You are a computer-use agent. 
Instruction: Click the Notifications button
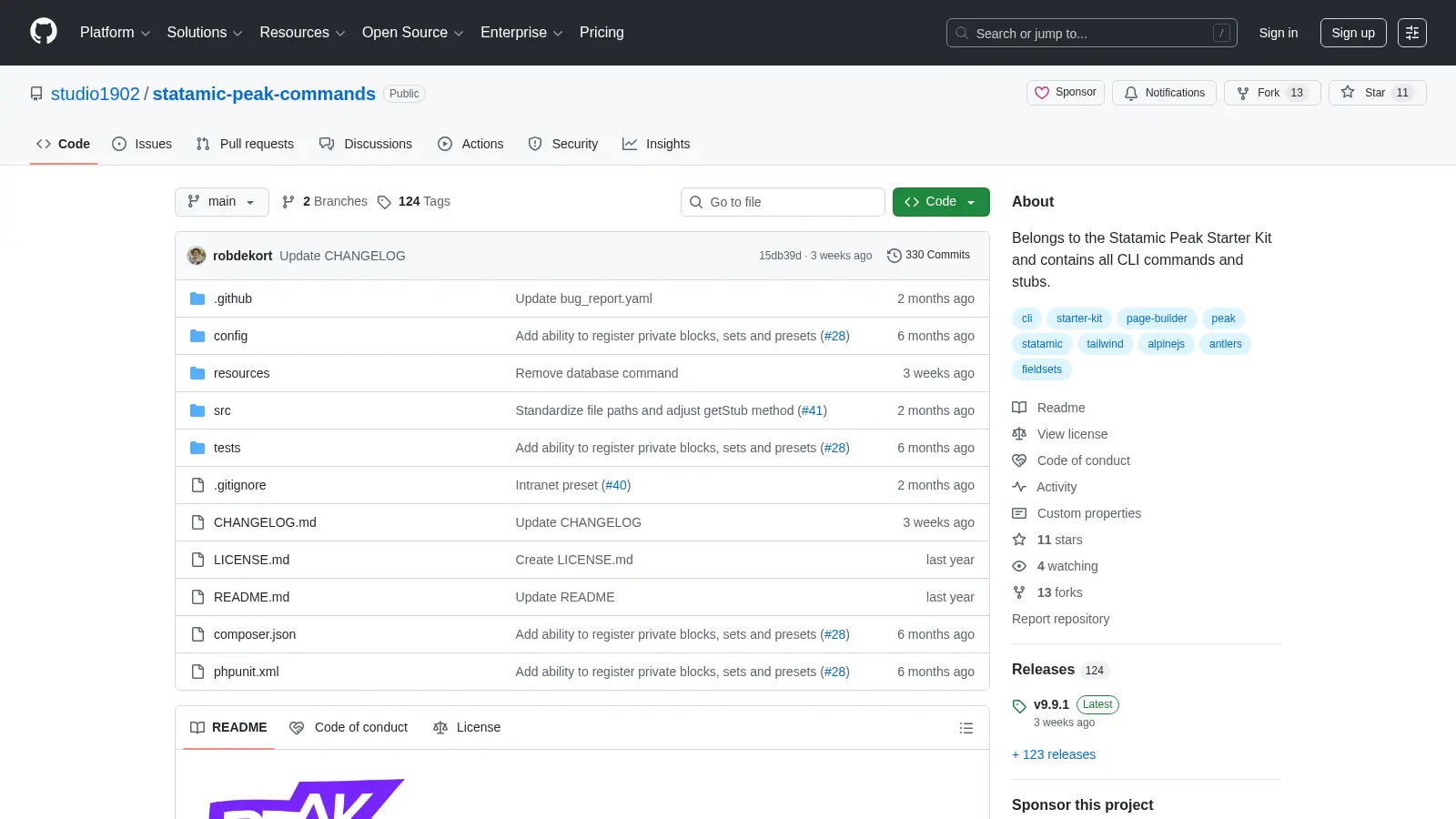point(1164,93)
